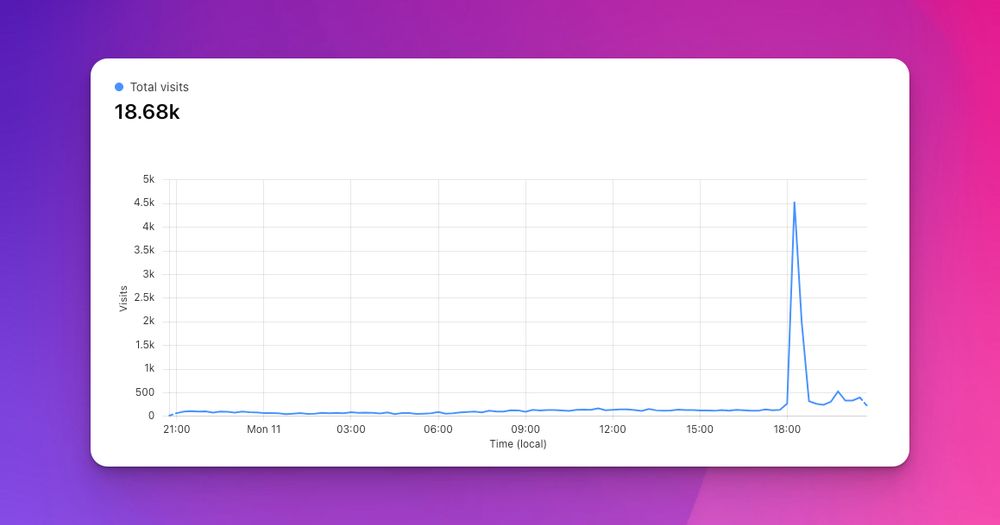Image resolution: width=1000 pixels, height=525 pixels.
Task: Click the '18:00' time axis label
Action: (788, 429)
